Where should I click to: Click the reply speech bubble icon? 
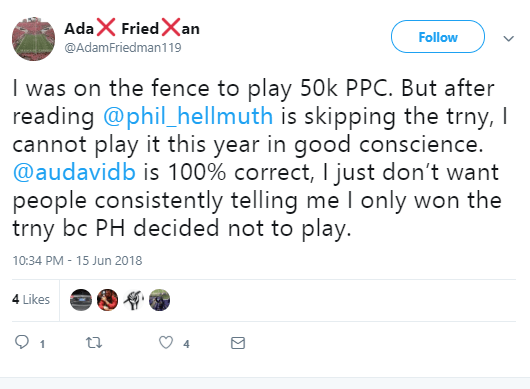22,342
